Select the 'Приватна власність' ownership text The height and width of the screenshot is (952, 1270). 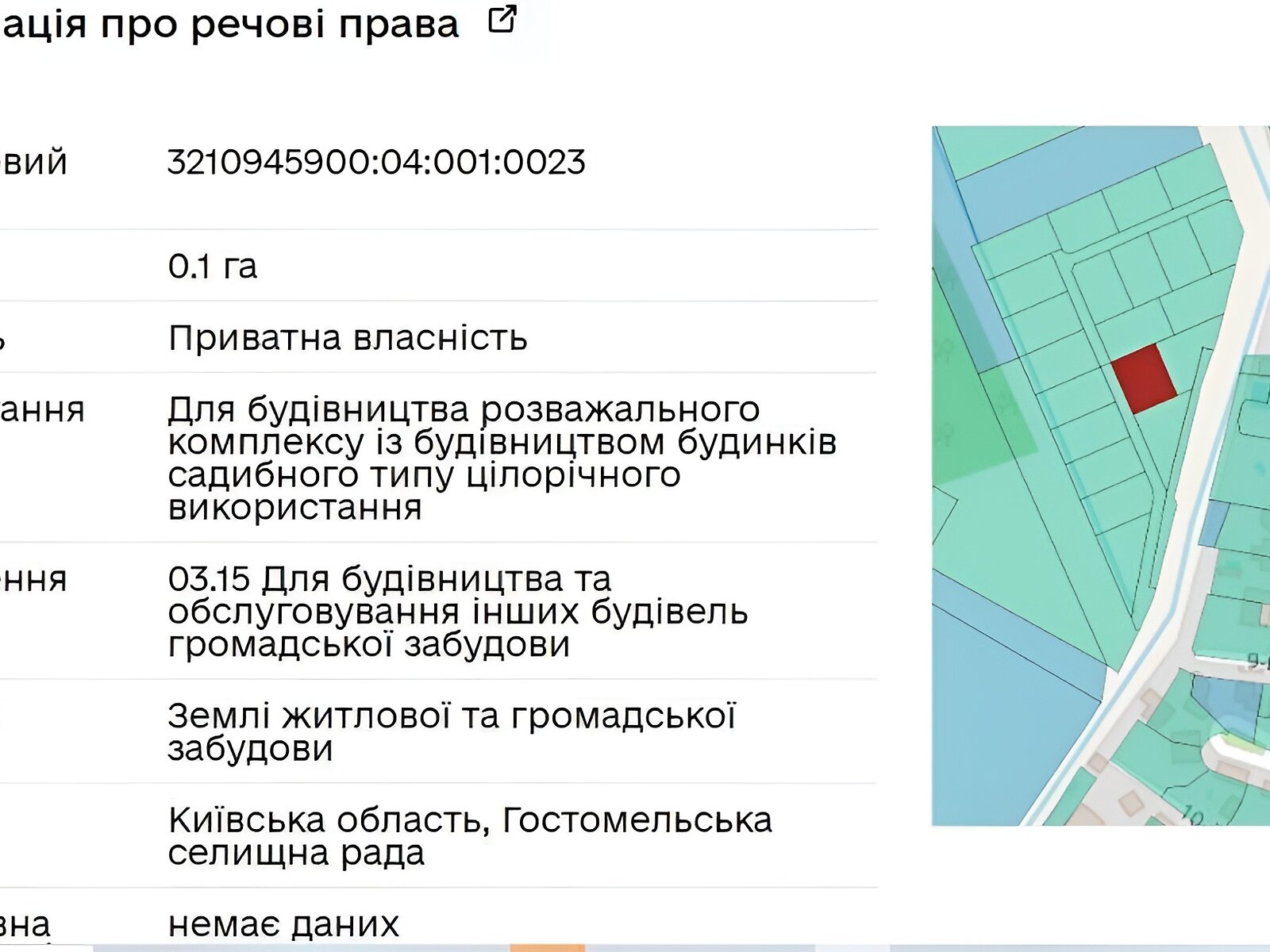pos(348,338)
